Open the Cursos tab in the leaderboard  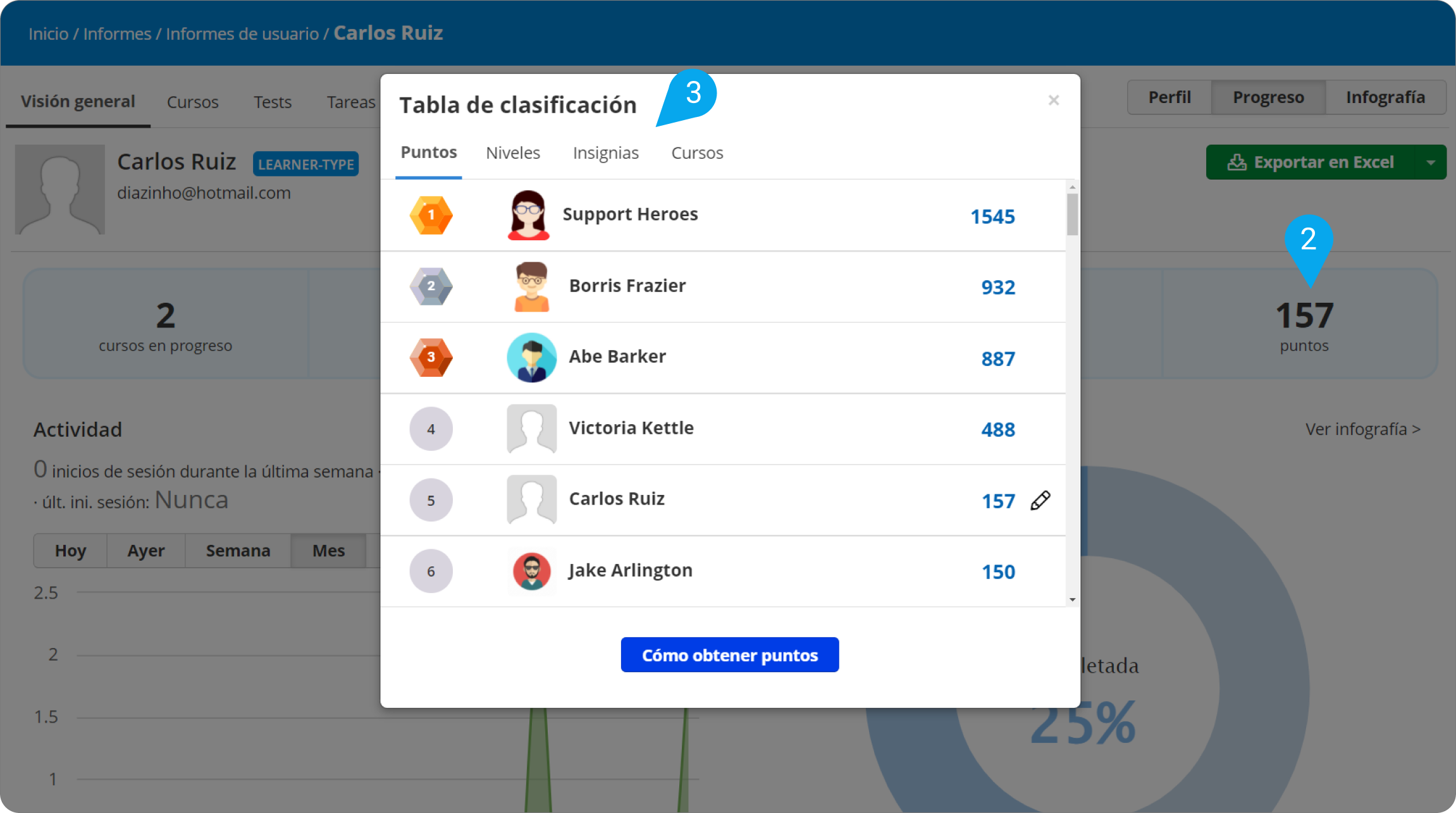pyautogui.click(x=697, y=153)
